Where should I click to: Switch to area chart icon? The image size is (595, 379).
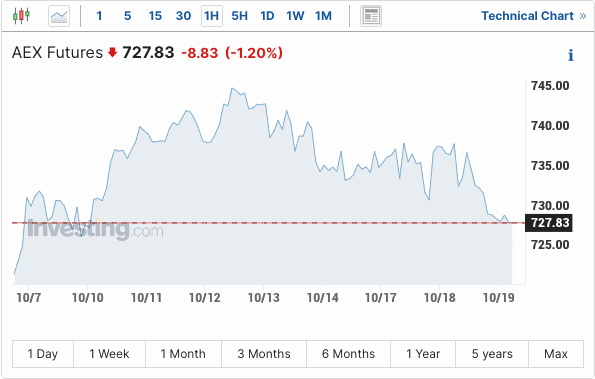click(59, 16)
